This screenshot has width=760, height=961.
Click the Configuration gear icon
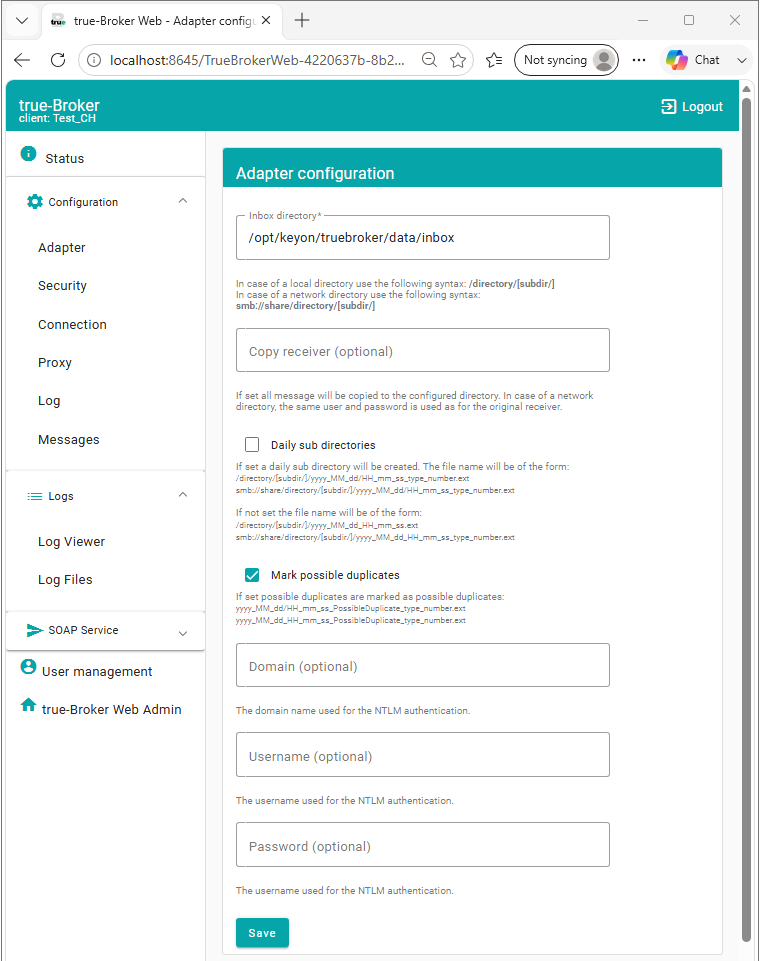[35, 202]
